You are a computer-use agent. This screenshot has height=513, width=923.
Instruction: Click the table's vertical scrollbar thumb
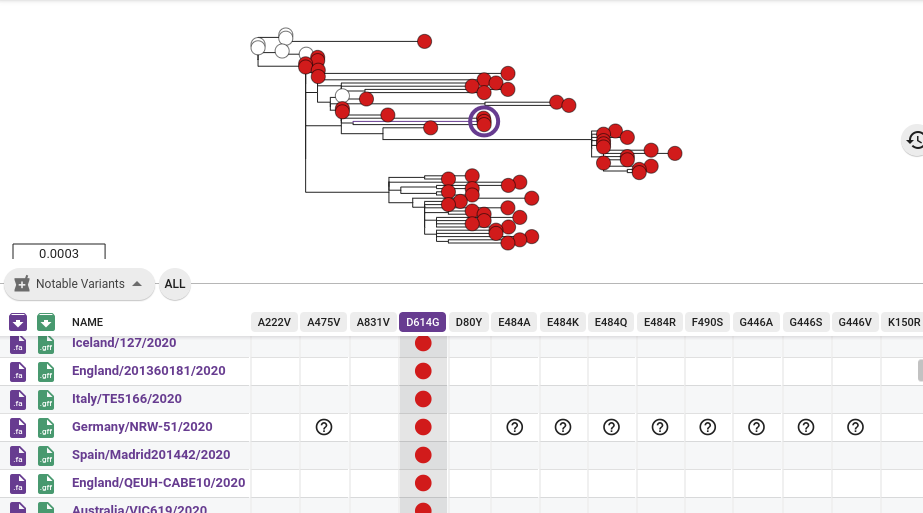pyautogui.click(x=920, y=371)
